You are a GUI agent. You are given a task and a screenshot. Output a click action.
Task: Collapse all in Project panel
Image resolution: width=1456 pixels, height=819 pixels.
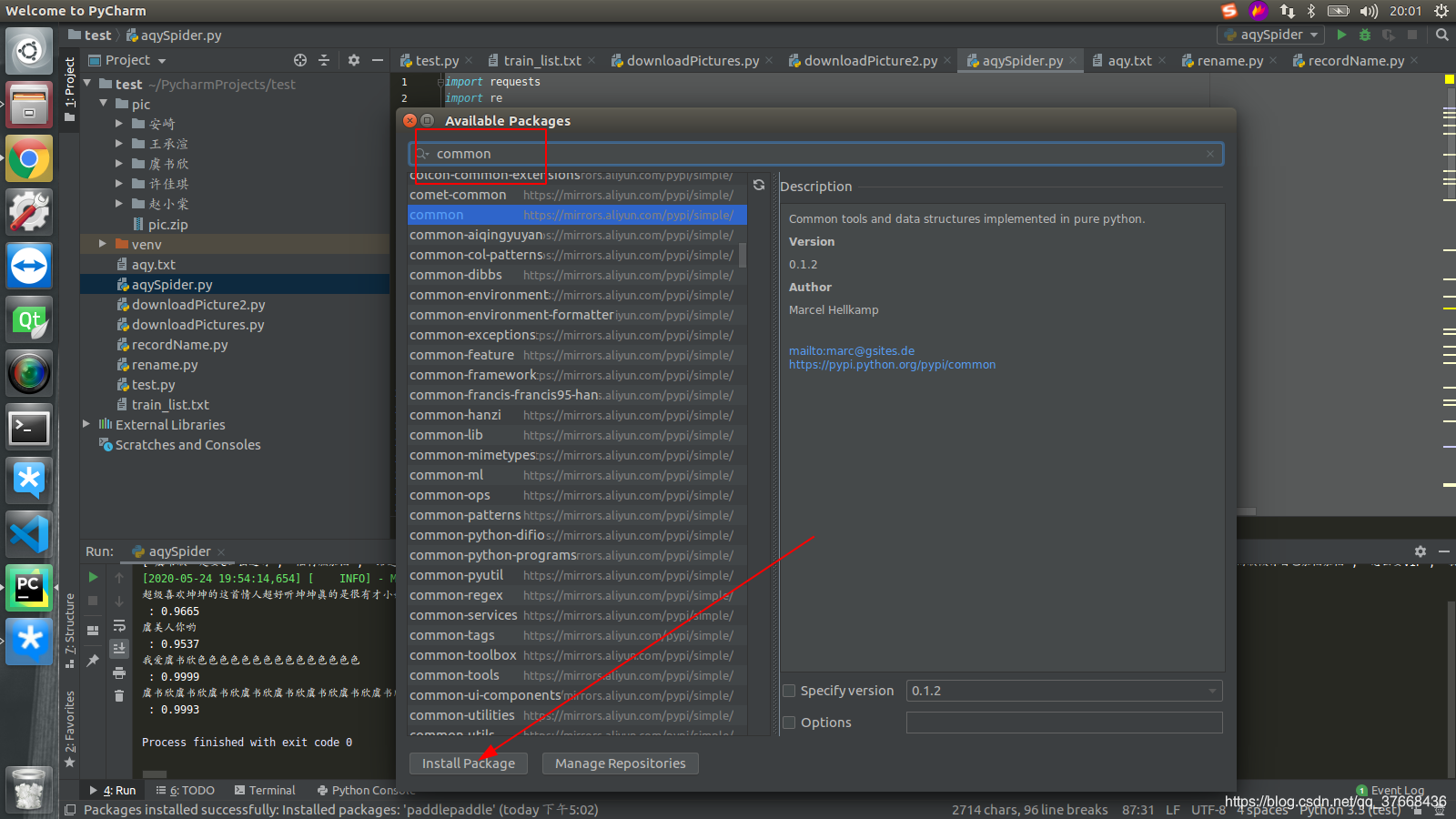click(324, 60)
